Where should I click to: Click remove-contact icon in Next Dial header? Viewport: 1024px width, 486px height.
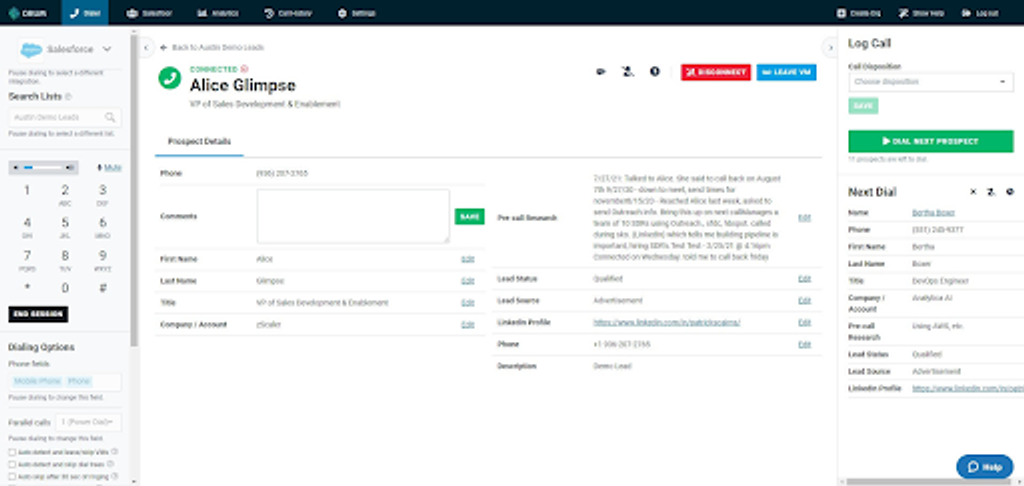click(x=991, y=192)
